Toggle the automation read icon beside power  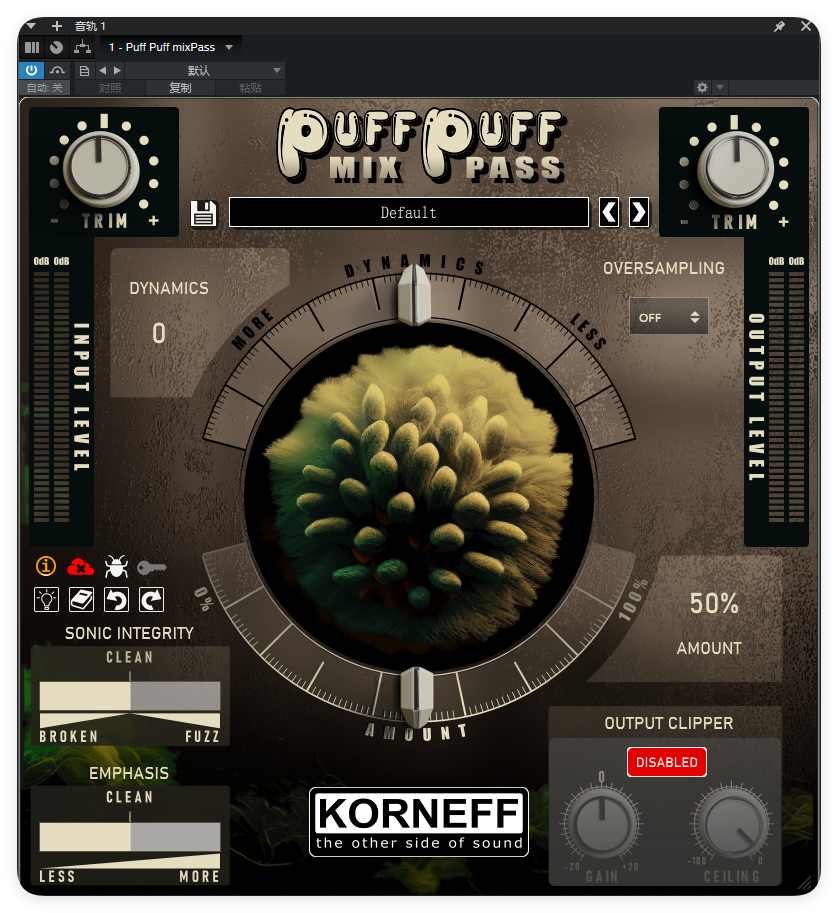(x=57, y=70)
